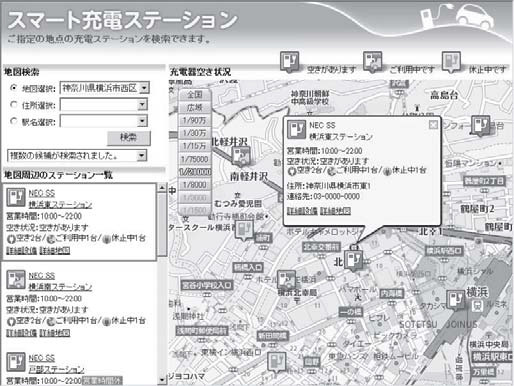514x386 pixels.
Task: Open 詳細地図 link under 横浜東ステーション in the list
Action: point(55,250)
